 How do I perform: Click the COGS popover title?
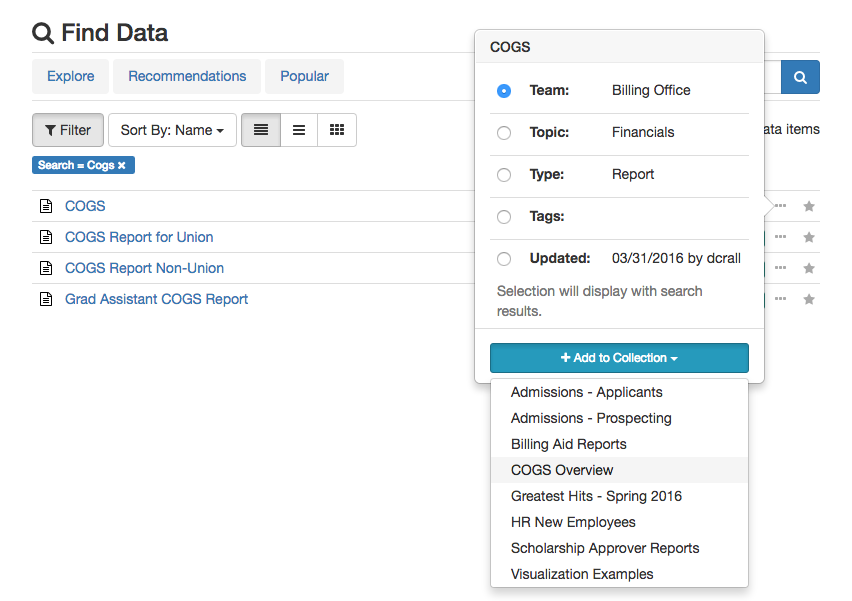click(510, 47)
